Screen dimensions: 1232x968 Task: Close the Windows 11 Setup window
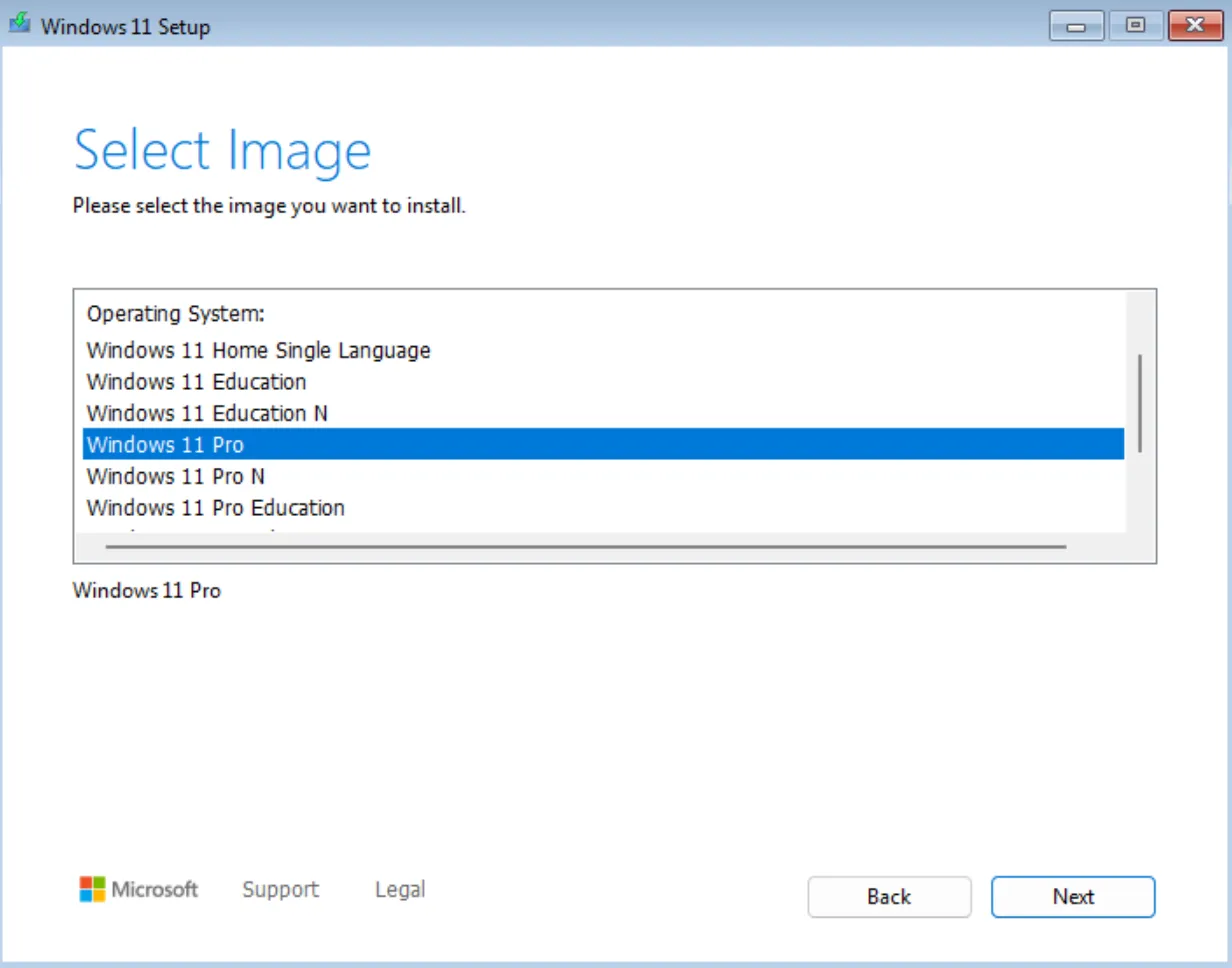click(1195, 26)
